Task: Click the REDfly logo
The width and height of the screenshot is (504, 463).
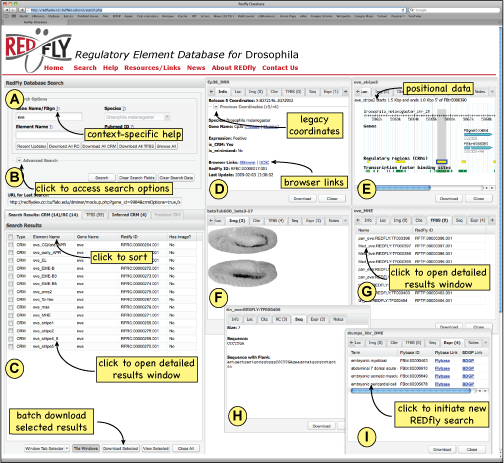Action: point(38,50)
